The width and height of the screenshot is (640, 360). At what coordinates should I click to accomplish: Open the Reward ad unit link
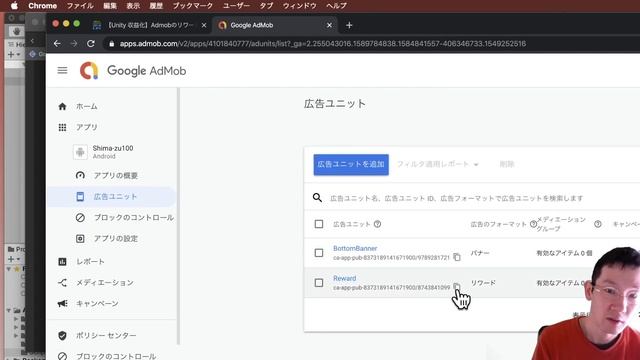click(x=344, y=278)
